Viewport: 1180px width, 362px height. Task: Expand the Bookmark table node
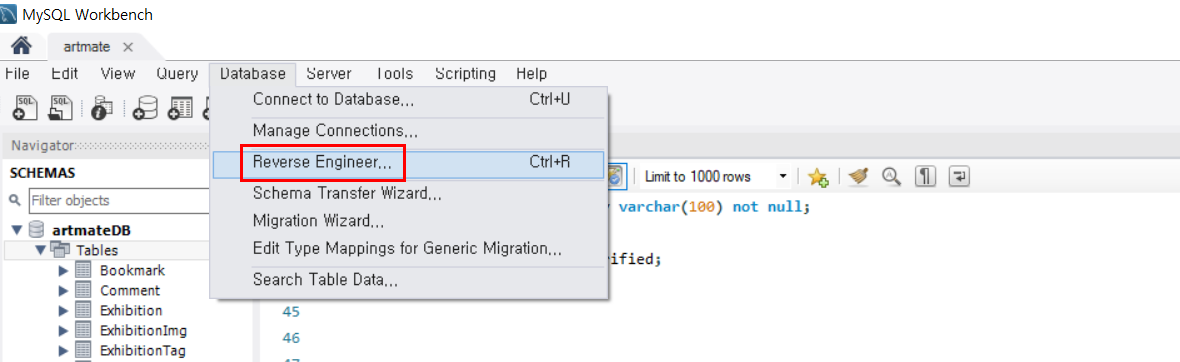pyautogui.click(x=63, y=270)
